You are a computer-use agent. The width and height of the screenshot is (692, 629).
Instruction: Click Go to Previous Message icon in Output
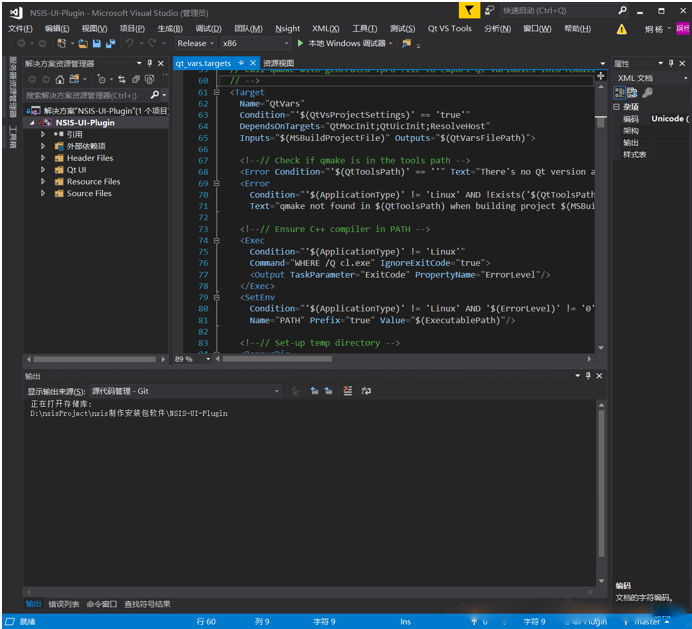click(x=314, y=391)
